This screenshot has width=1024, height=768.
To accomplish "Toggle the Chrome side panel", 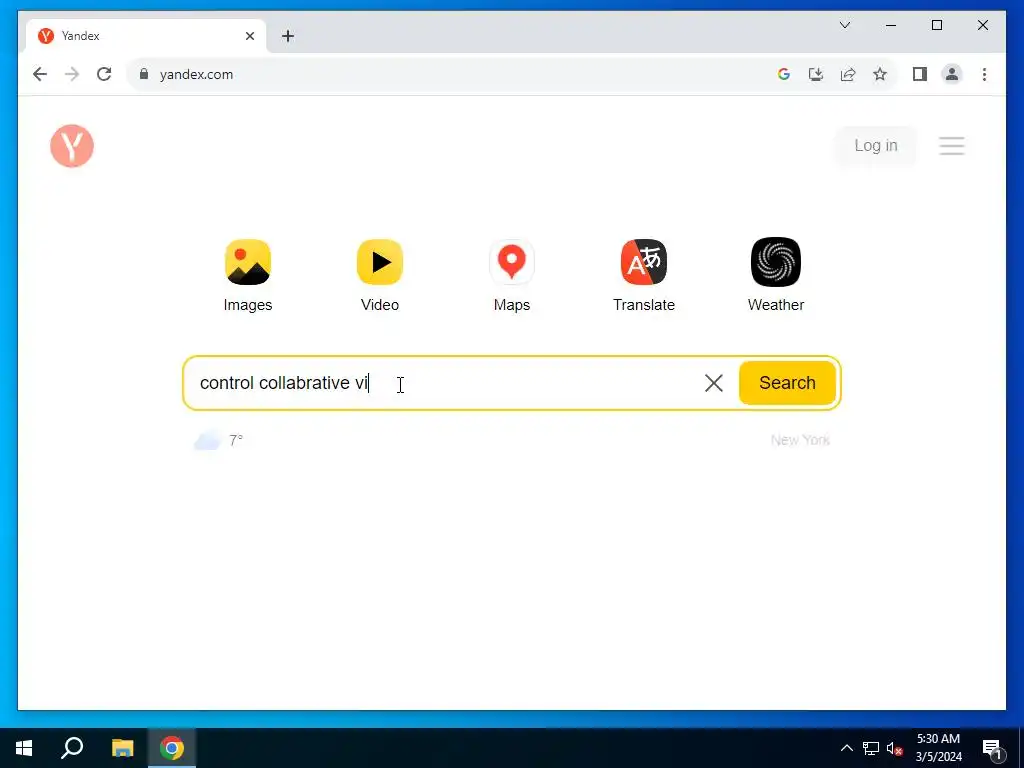I will click(x=920, y=74).
